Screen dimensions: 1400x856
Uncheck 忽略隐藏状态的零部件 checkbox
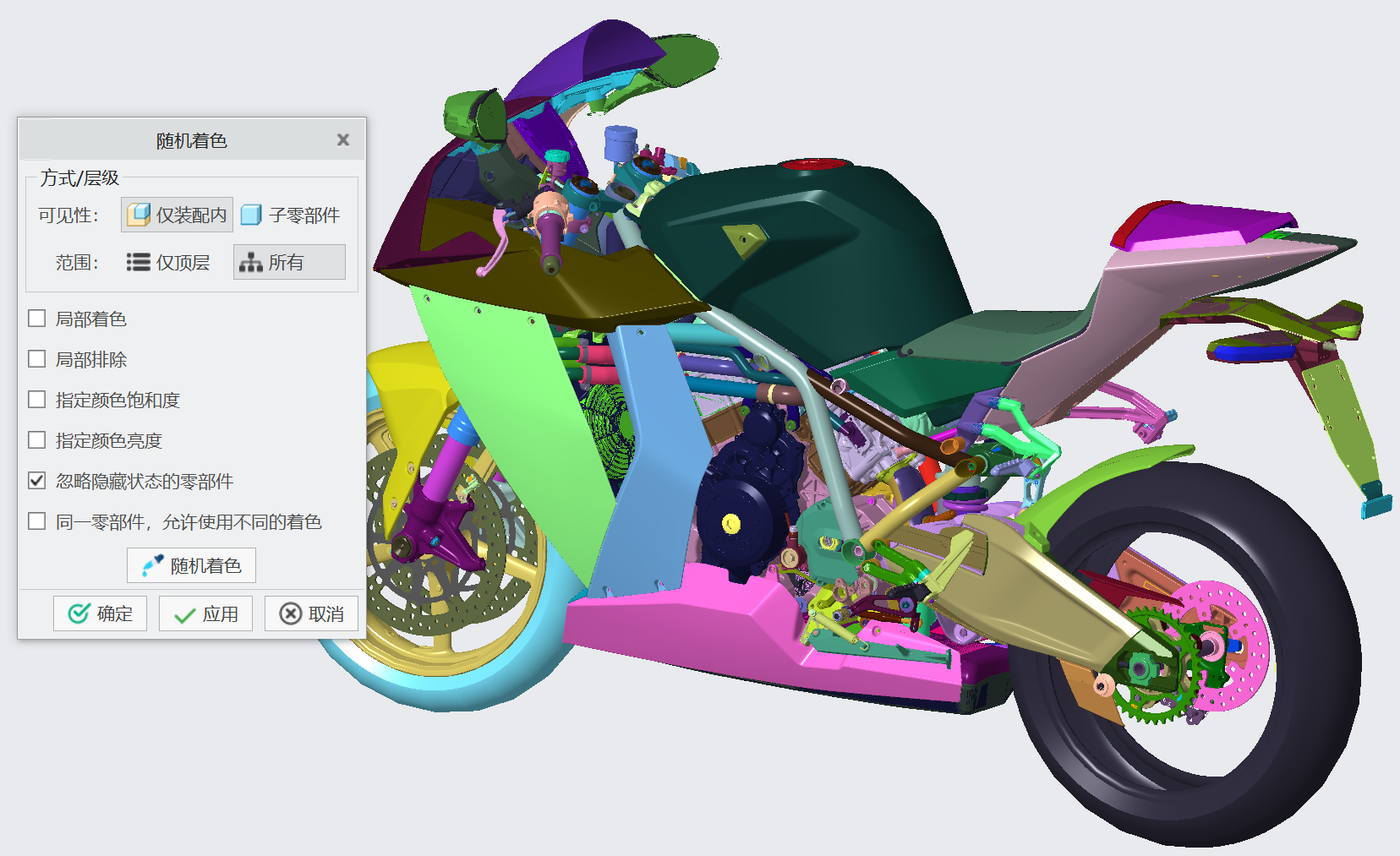37,481
